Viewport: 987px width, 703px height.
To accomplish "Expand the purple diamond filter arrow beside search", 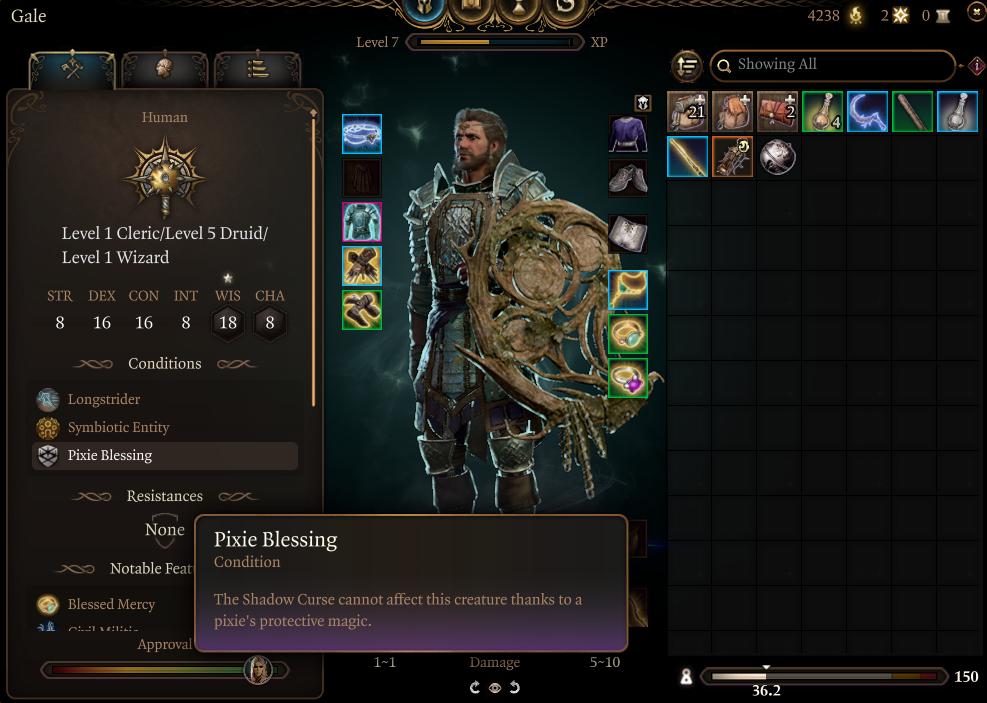I will 974,65.
